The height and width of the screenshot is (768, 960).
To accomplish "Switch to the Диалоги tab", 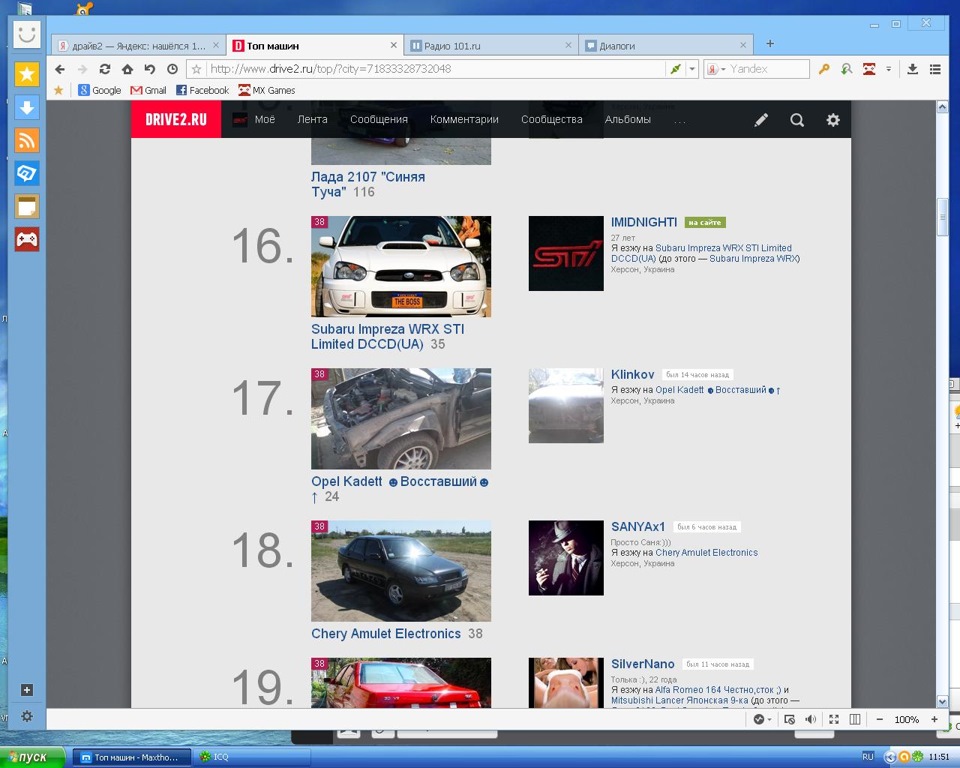I will pyautogui.click(x=665, y=46).
